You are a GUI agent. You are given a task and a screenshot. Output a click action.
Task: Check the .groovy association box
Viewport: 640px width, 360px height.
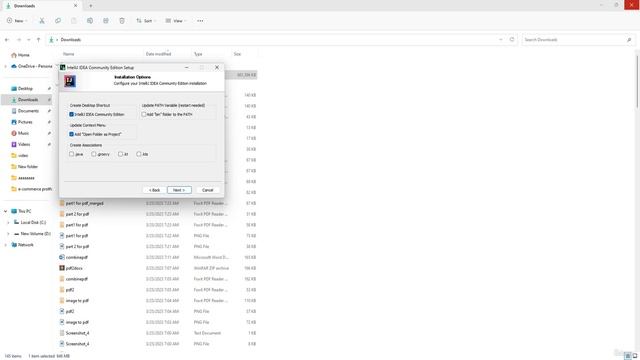(94, 154)
